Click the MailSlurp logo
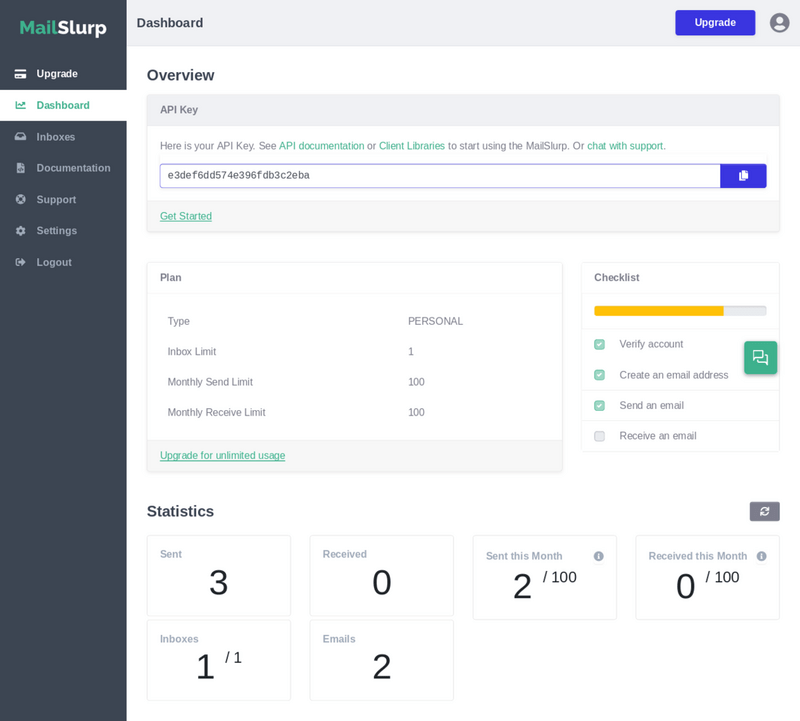The height and width of the screenshot is (721, 800). tap(63, 28)
